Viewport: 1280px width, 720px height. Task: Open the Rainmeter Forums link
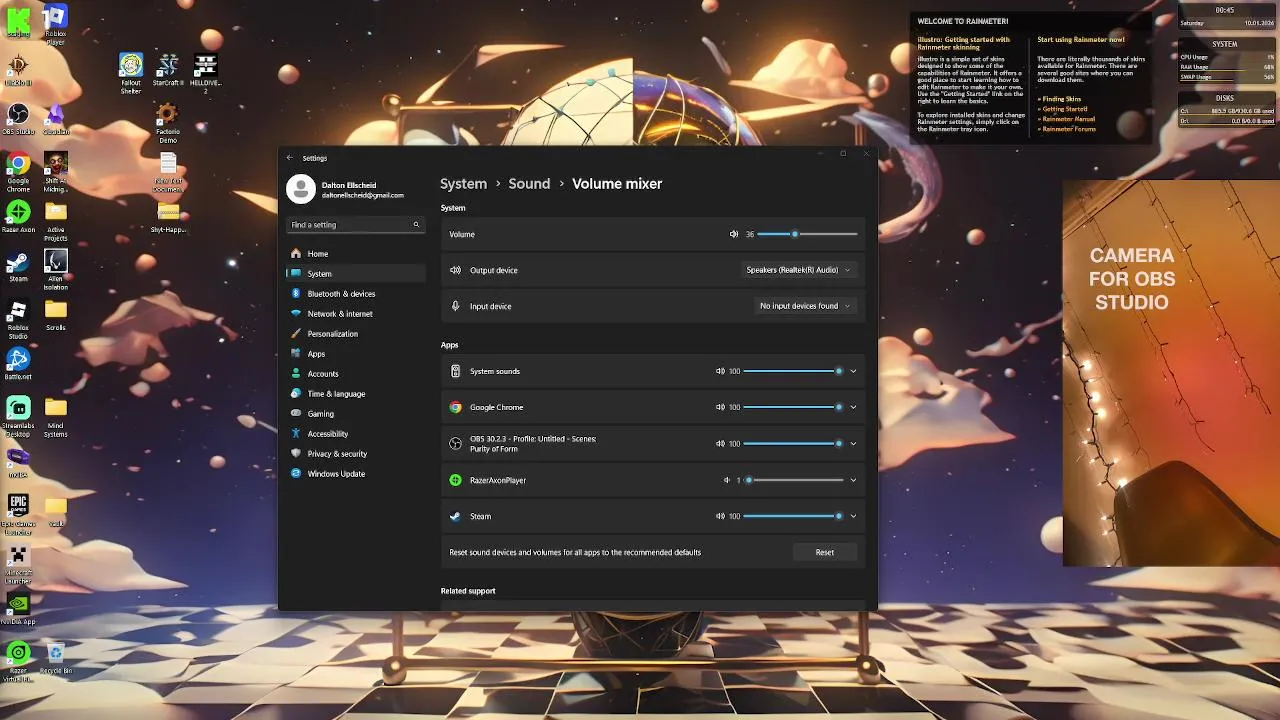pos(1067,129)
